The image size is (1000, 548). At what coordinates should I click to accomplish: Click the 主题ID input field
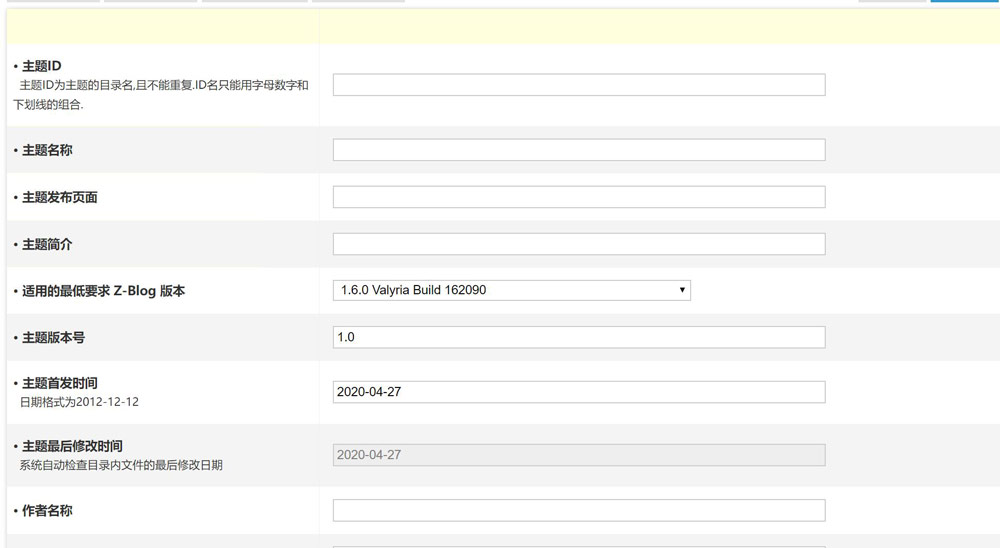578,85
